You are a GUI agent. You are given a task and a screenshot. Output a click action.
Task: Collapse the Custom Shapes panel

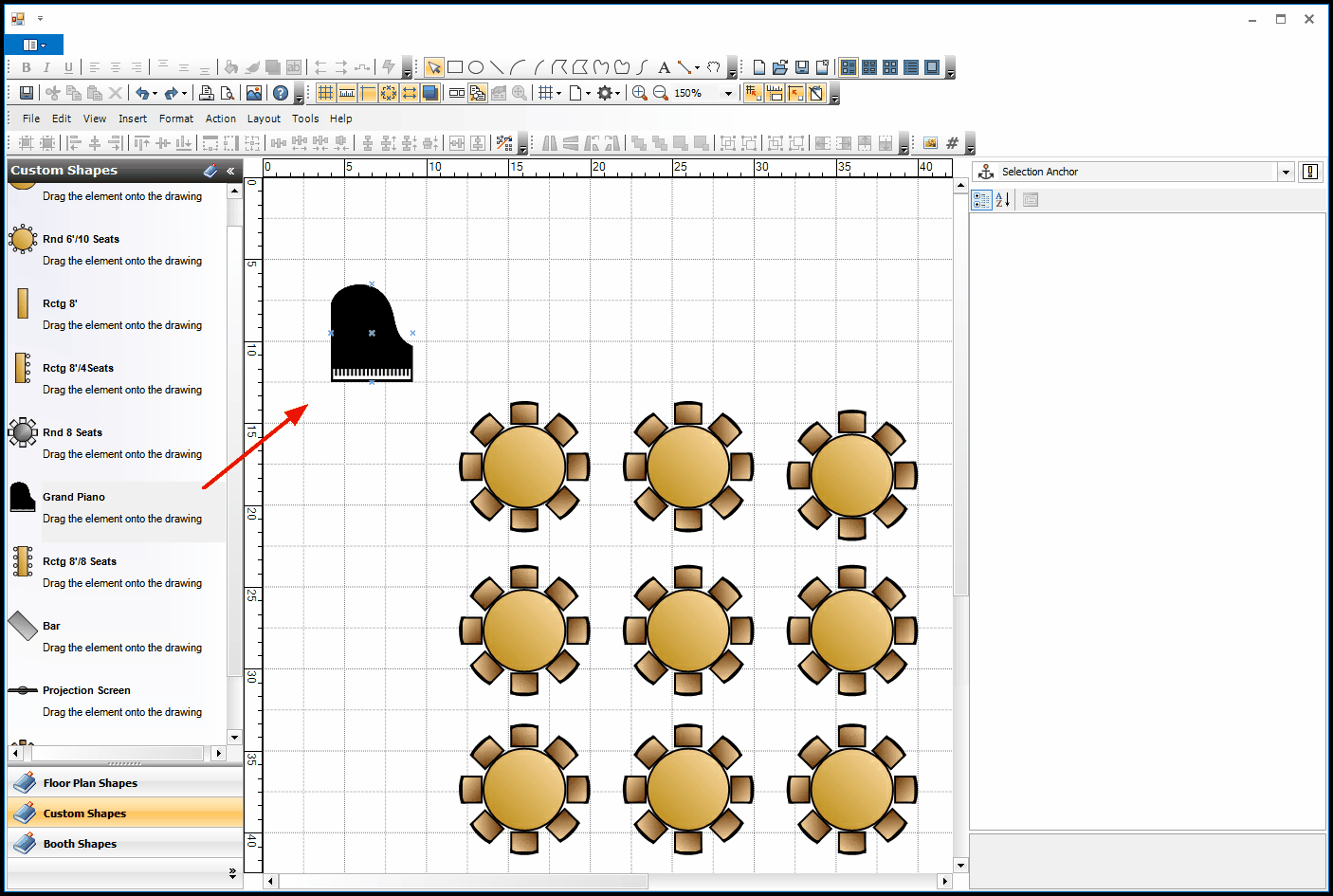coord(230,171)
